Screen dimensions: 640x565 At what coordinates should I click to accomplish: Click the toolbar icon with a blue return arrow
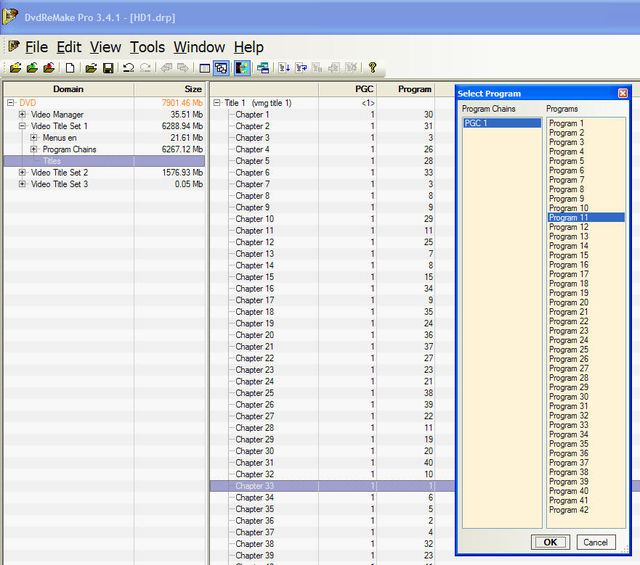click(301, 68)
